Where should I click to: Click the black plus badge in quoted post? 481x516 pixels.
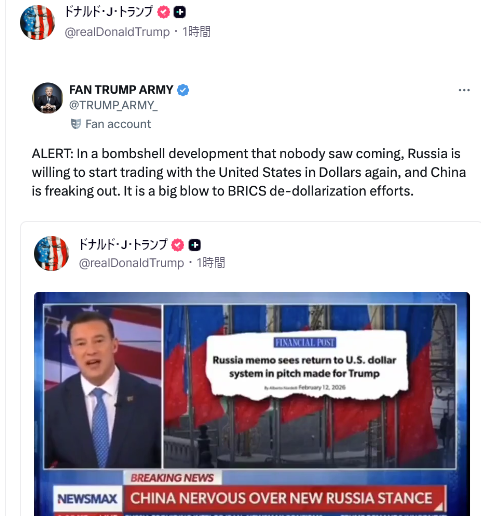pyautogui.click(x=195, y=245)
